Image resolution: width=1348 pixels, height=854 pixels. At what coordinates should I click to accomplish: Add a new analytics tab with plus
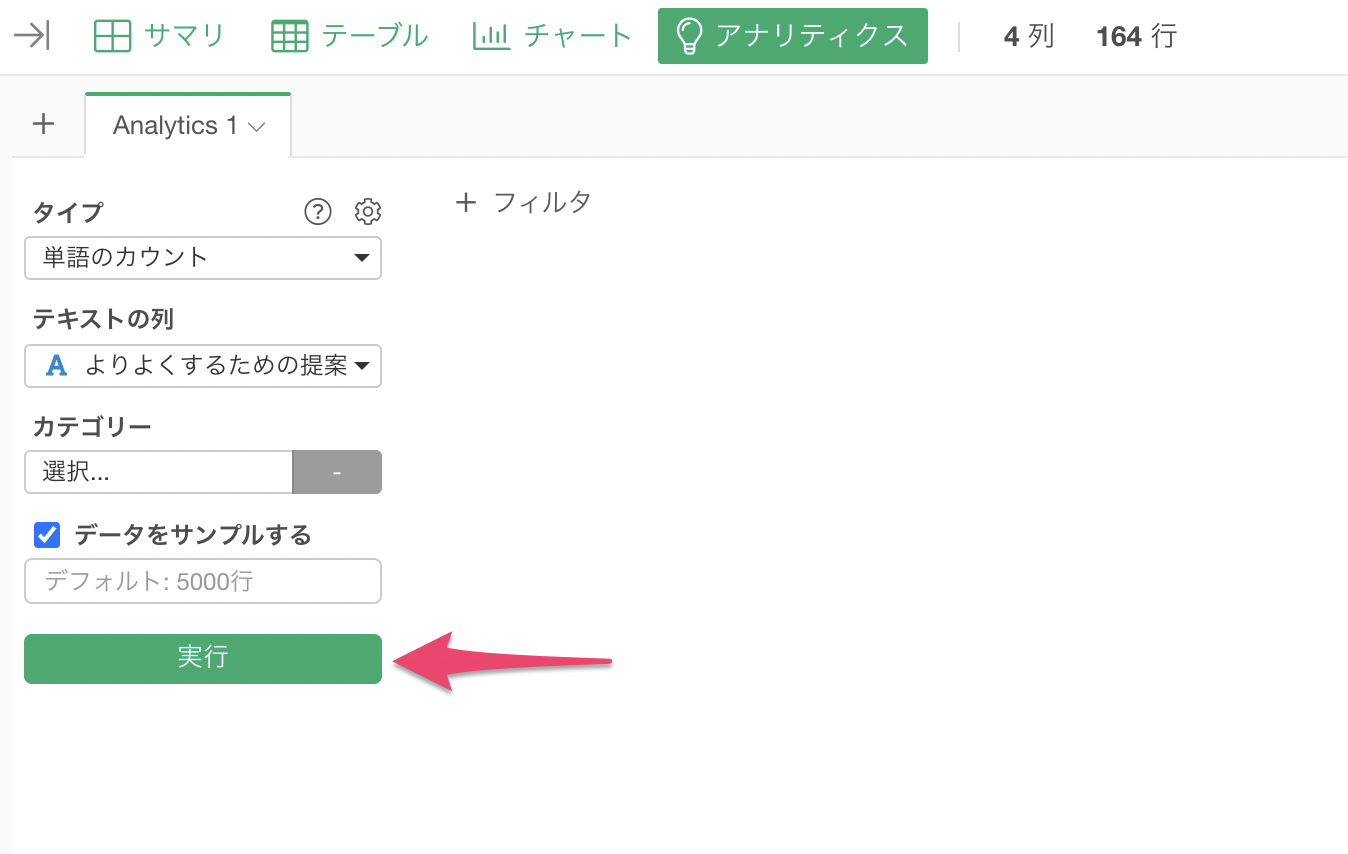[43, 124]
